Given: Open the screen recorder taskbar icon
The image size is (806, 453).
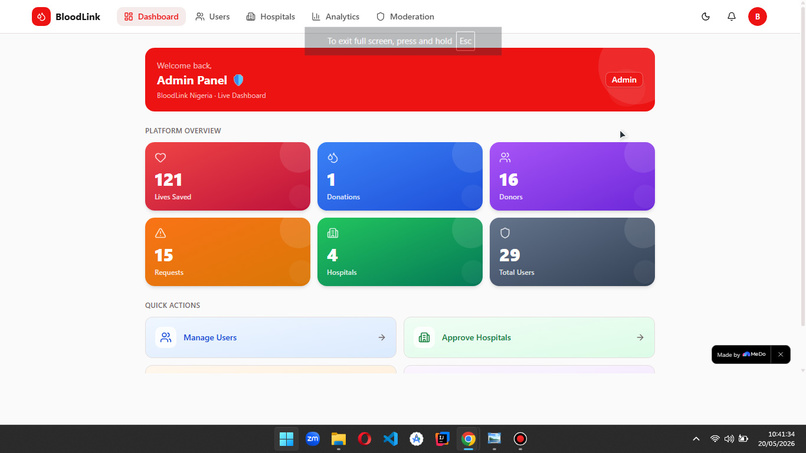Looking at the screenshot, I should 520,439.
